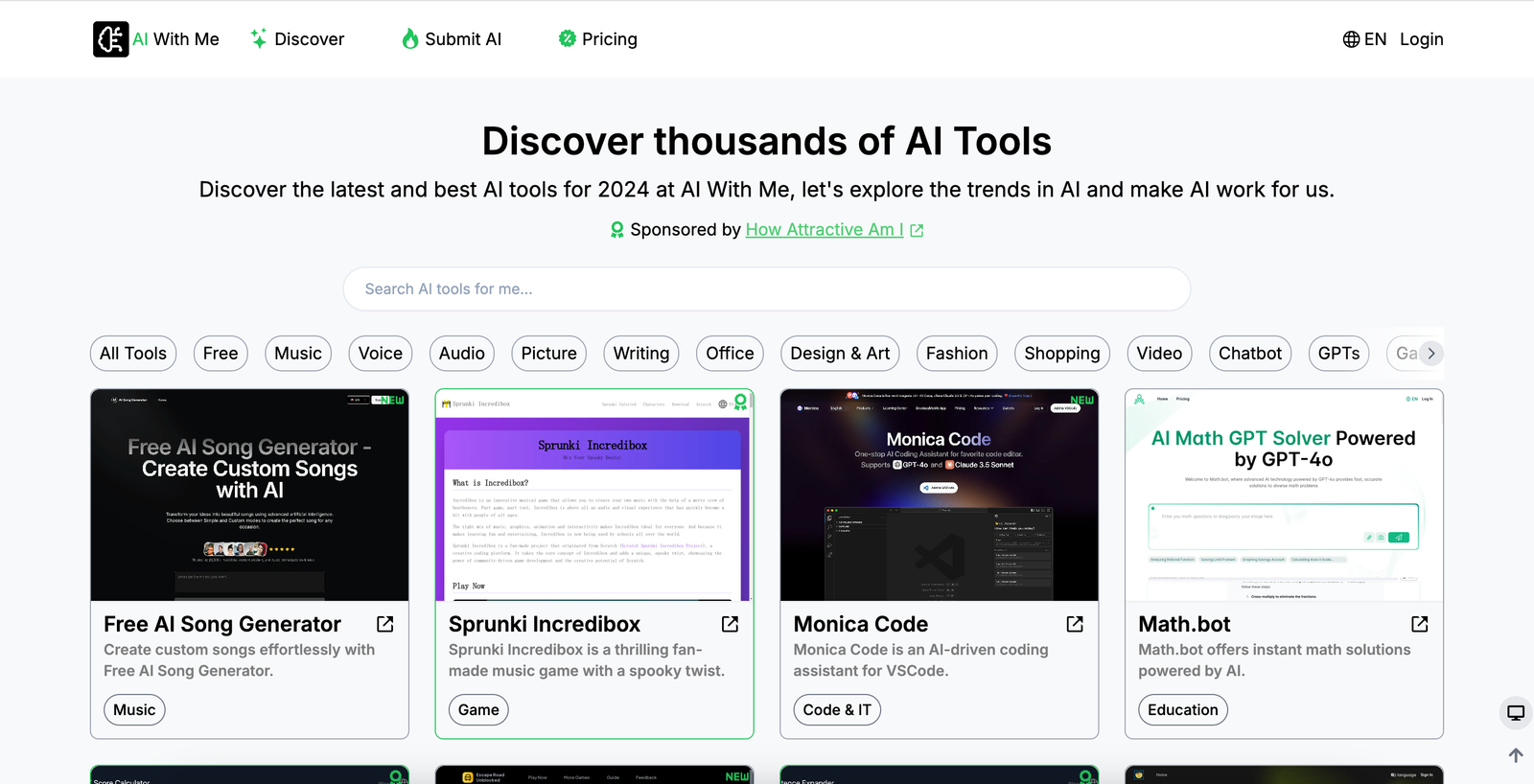Open the Free AI Song Generator title
The height and width of the screenshot is (784, 1534).
point(222,624)
